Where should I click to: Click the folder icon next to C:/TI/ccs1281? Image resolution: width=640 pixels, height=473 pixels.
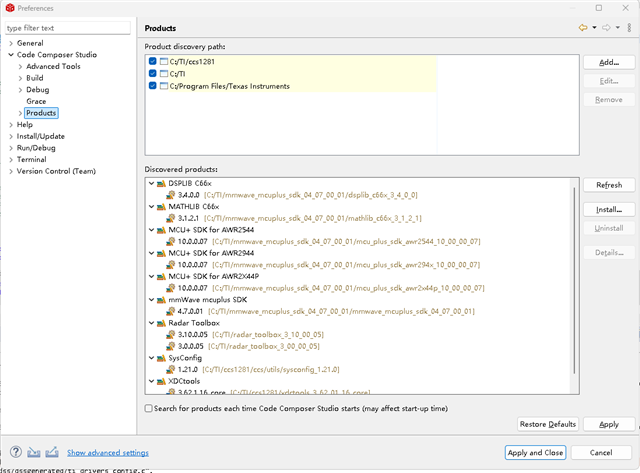click(x=164, y=62)
